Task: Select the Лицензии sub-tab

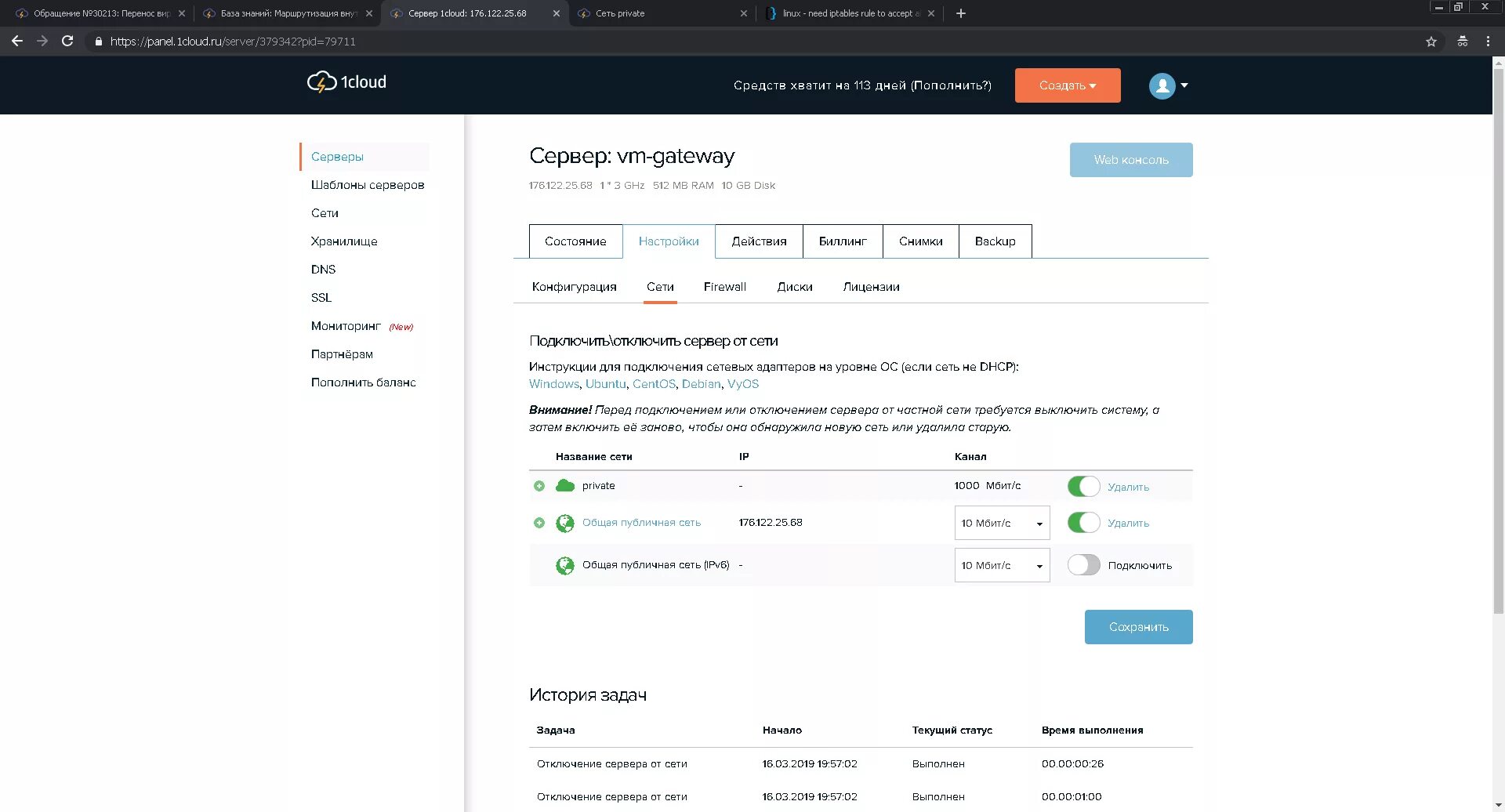Action: tap(871, 287)
